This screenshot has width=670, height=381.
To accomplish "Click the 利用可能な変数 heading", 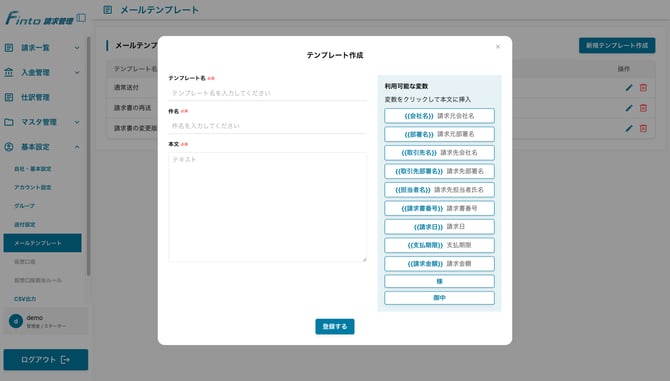I will pos(406,86).
